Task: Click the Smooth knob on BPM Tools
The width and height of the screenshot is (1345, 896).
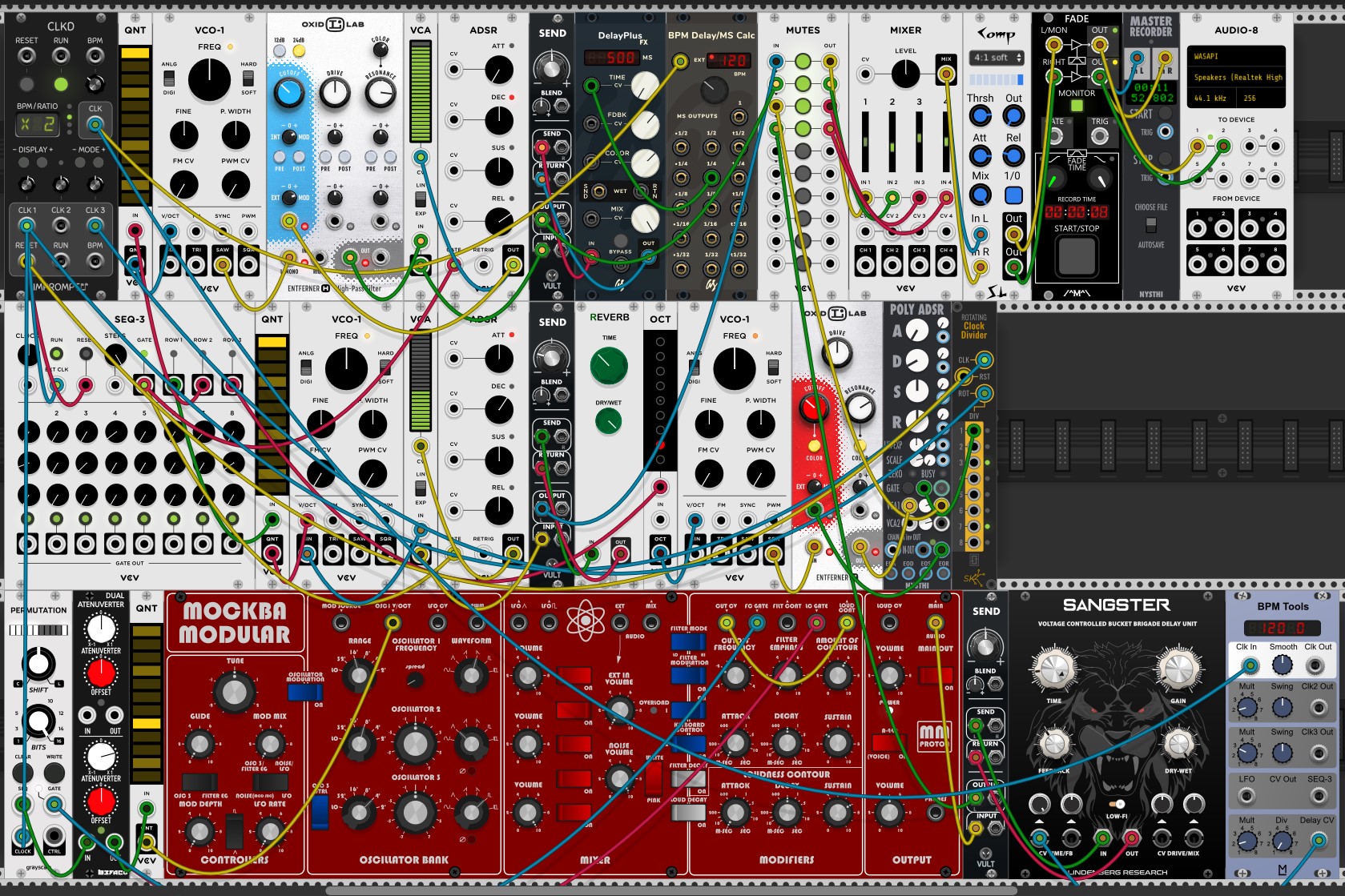Action: [1283, 665]
